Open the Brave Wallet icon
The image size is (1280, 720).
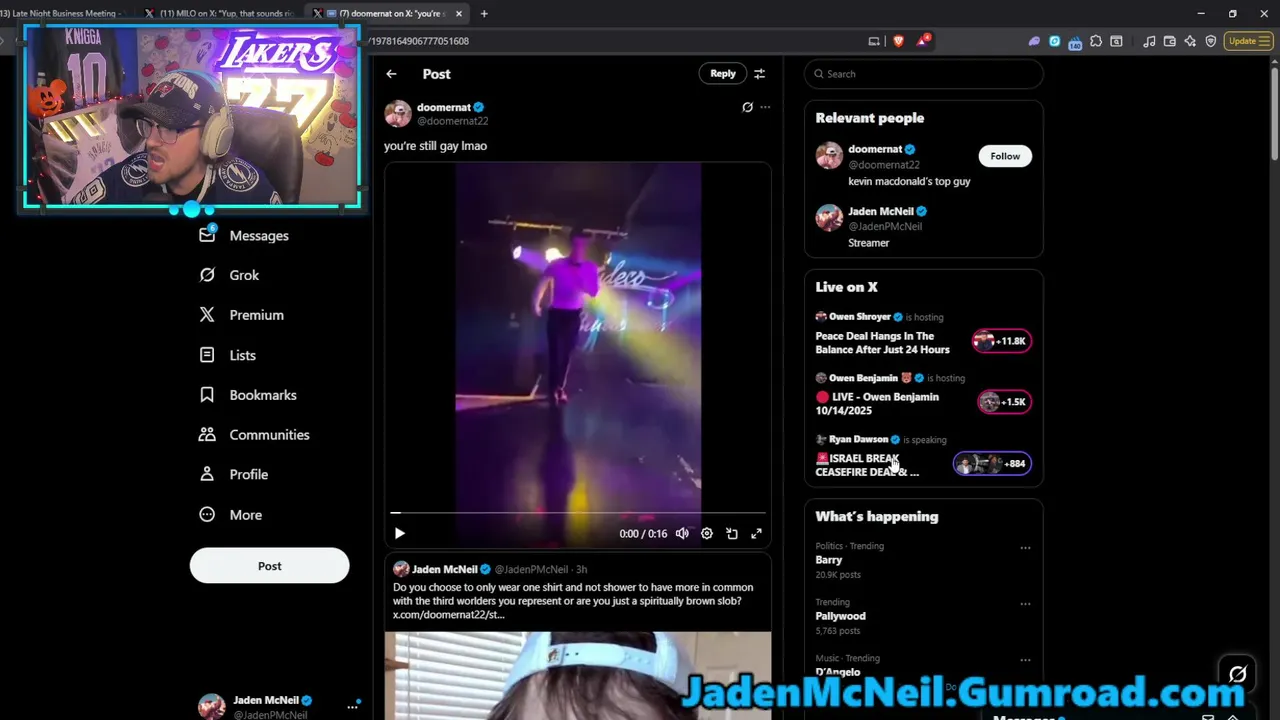coord(1169,41)
